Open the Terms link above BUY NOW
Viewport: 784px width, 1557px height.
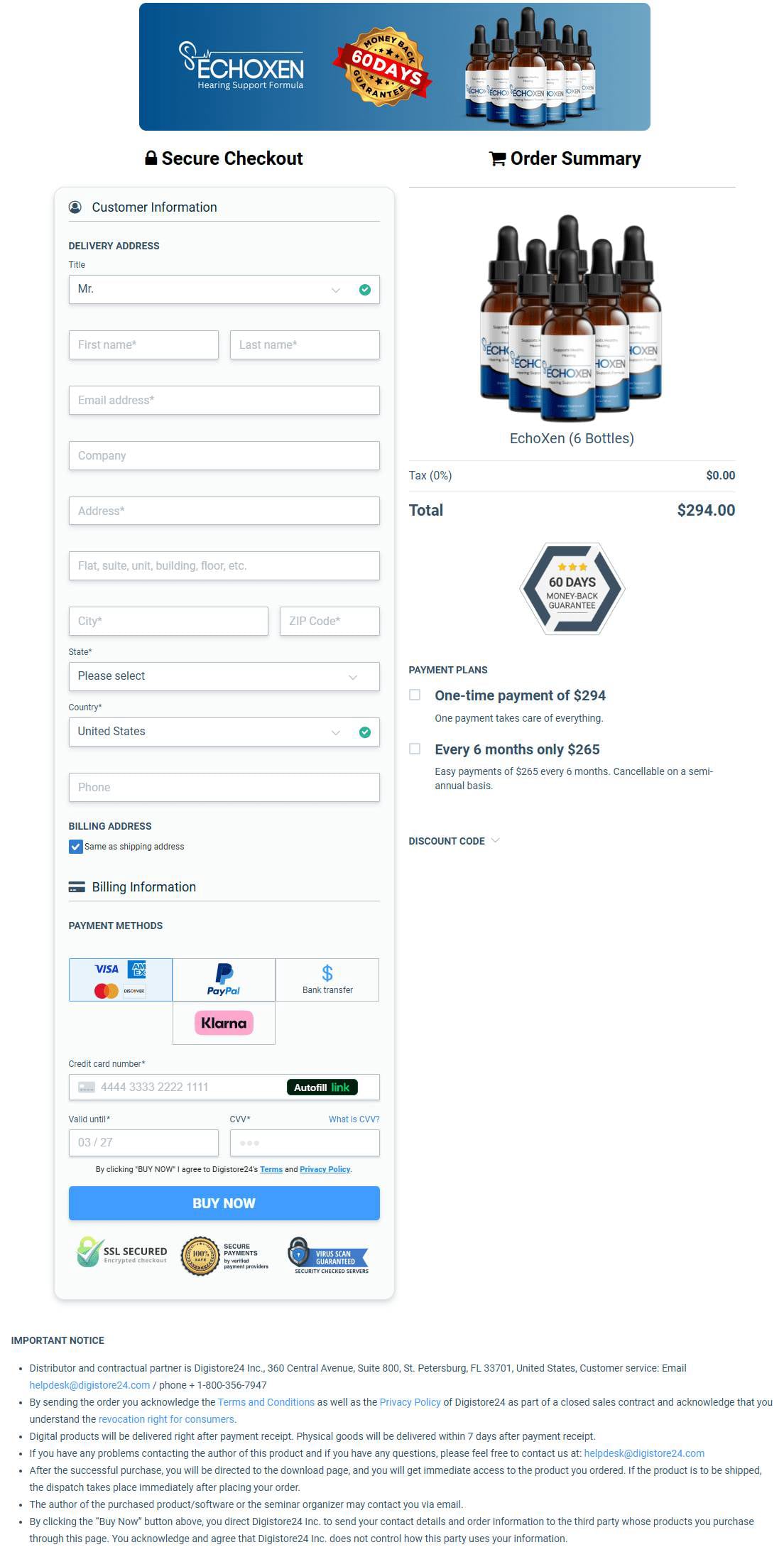point(271,1169)
